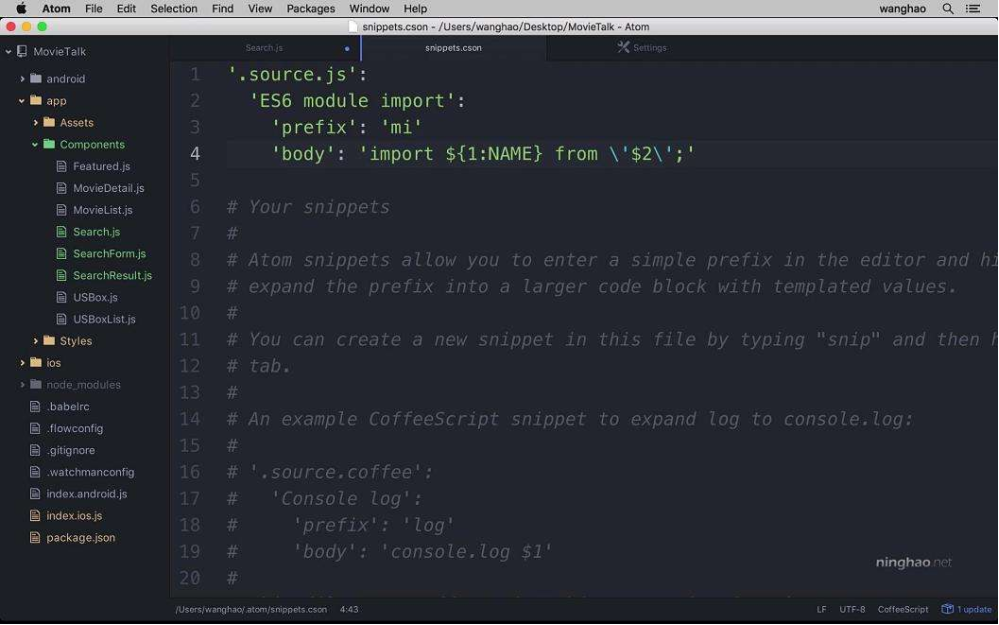Image resolution: width=999 pixels, height=625 pixels.
Task: Click the Settings tab tools icon
Action: click(x=623, y=47)
